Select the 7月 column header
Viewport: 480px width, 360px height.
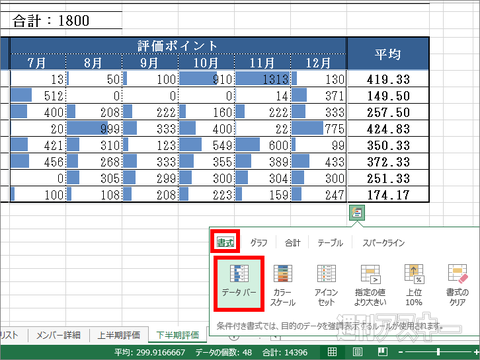pyautogui.click(x=38, y=62)
